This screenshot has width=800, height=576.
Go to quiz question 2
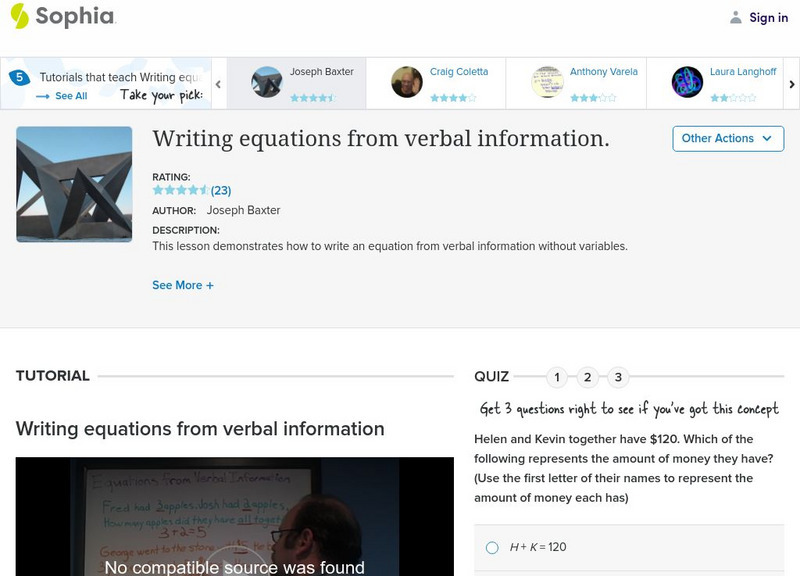tap(587, 378)
